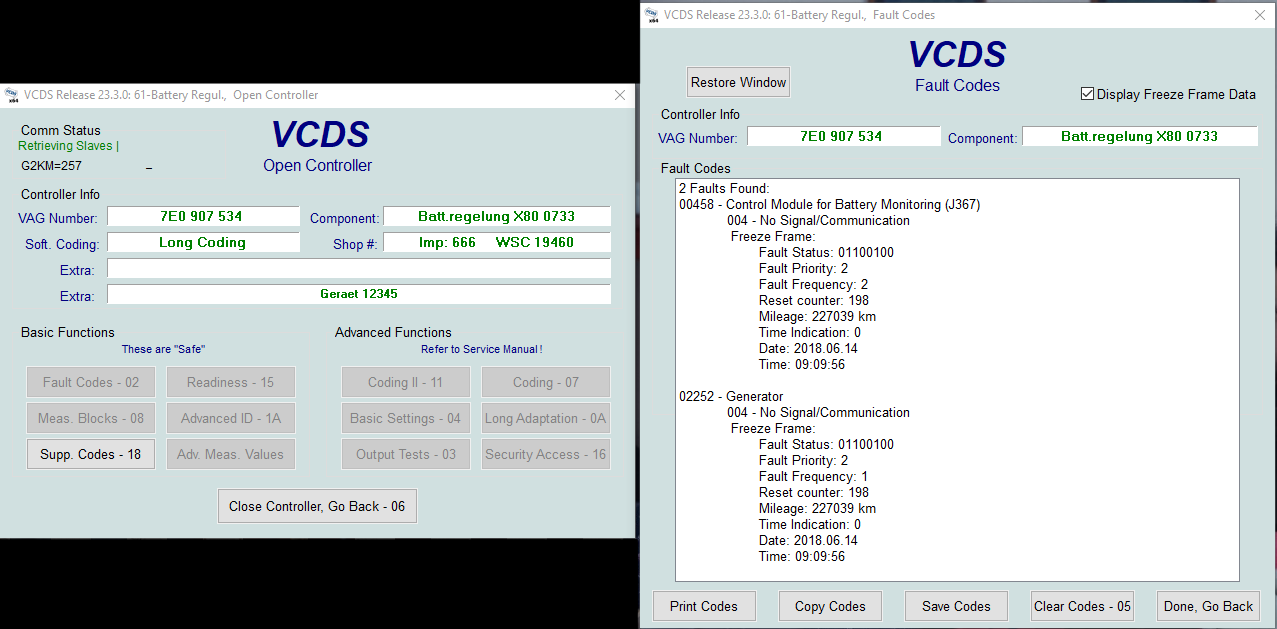The height and width of the screenshot is (629, 1277).
Task: Click Coding II - 11 button
Action: (405, 382)
